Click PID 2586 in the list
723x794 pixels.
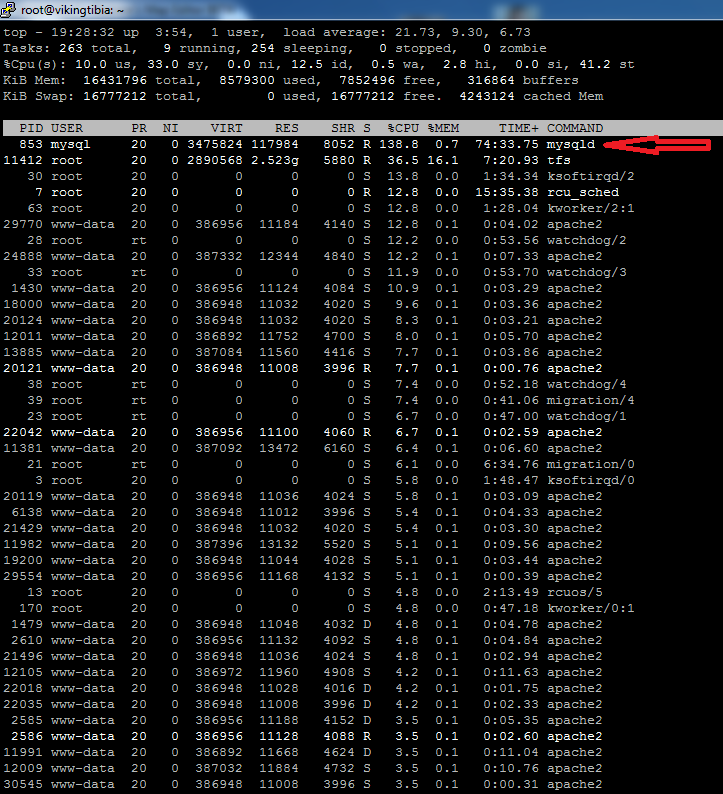click(x=27, y=736)
